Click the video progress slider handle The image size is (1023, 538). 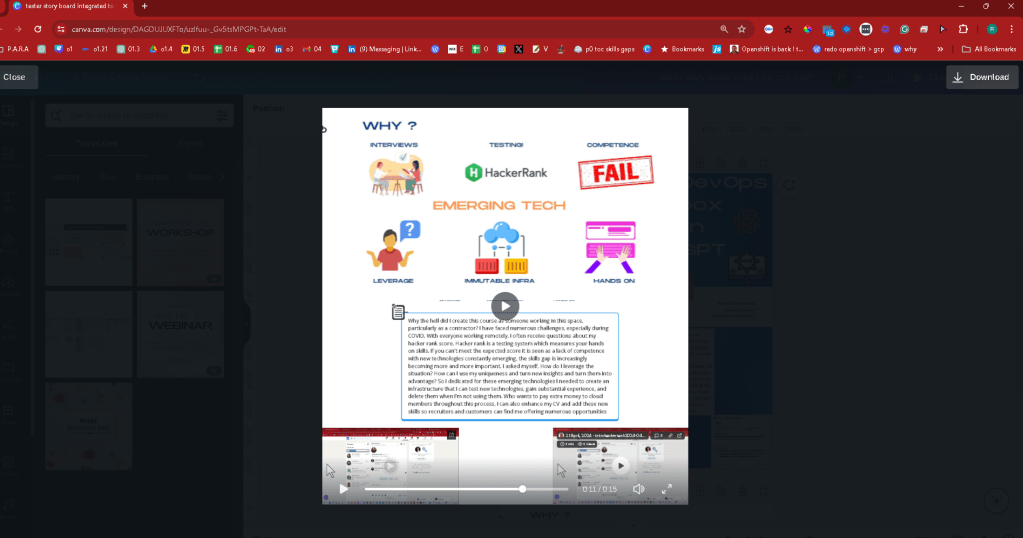tap(522, 489)
